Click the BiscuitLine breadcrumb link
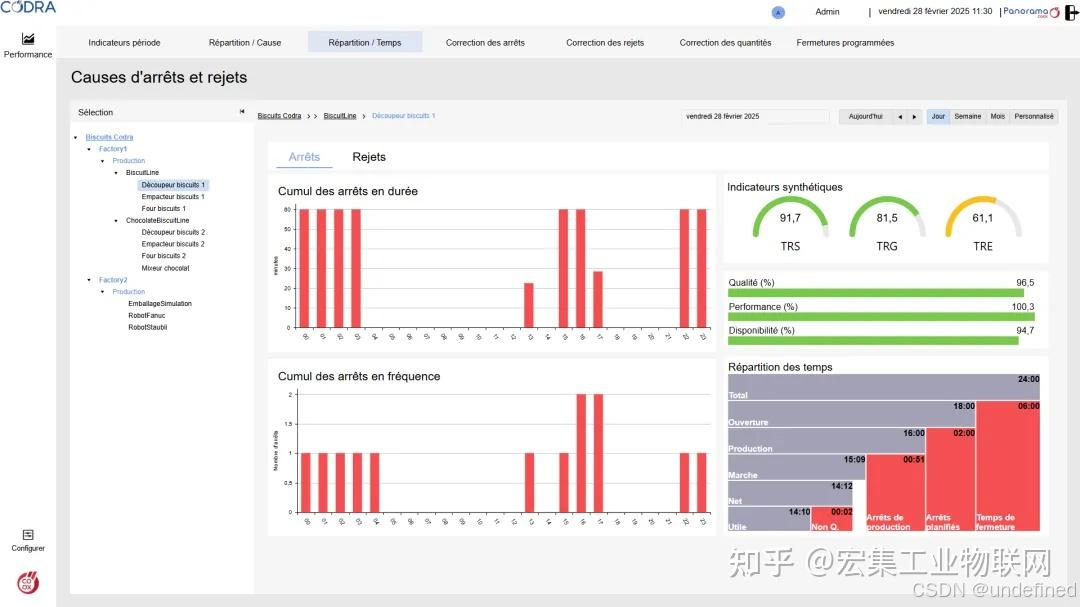This screenshot has height=607, width=1080. [x=340, y=116]
